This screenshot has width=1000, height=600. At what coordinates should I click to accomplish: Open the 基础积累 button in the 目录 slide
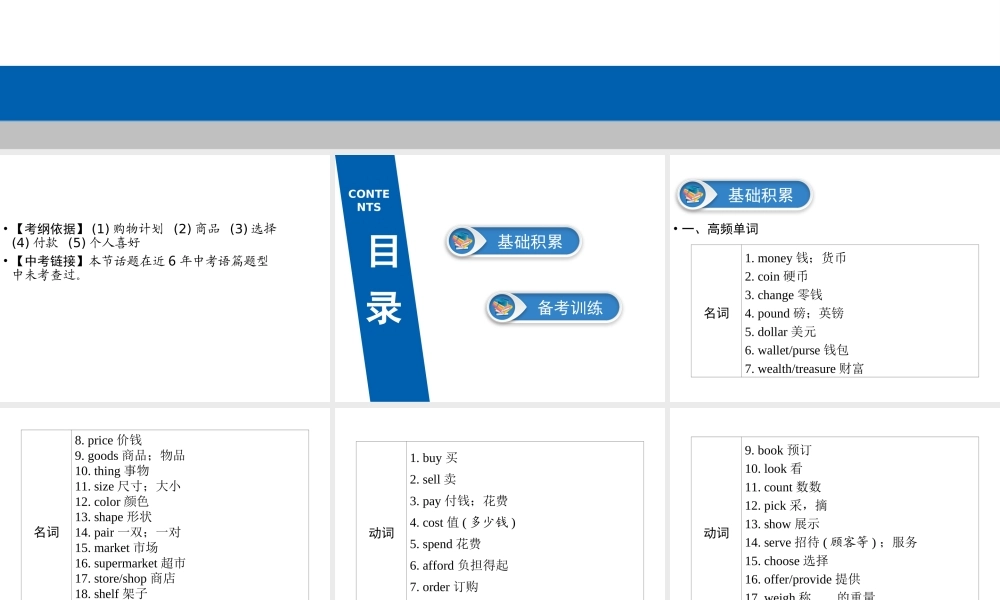[x=514, y=242]
